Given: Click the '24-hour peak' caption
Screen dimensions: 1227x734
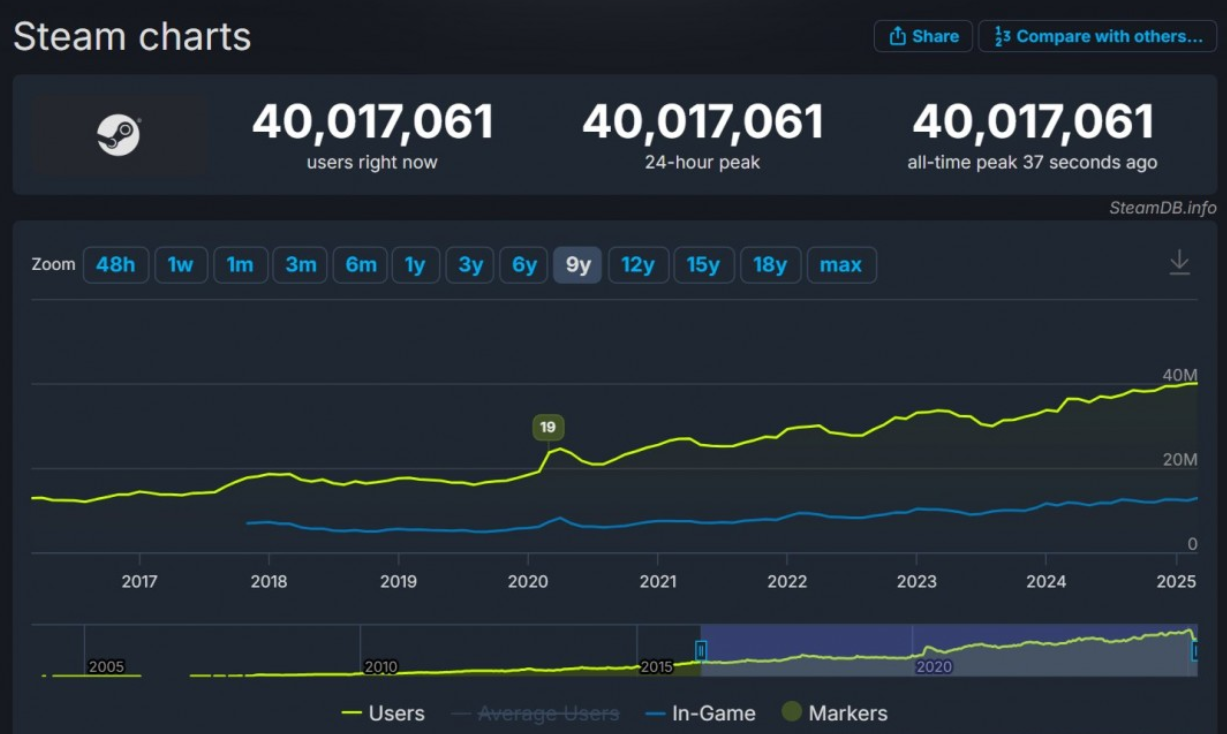Looking at the screenshot, I should pos(703,162).
